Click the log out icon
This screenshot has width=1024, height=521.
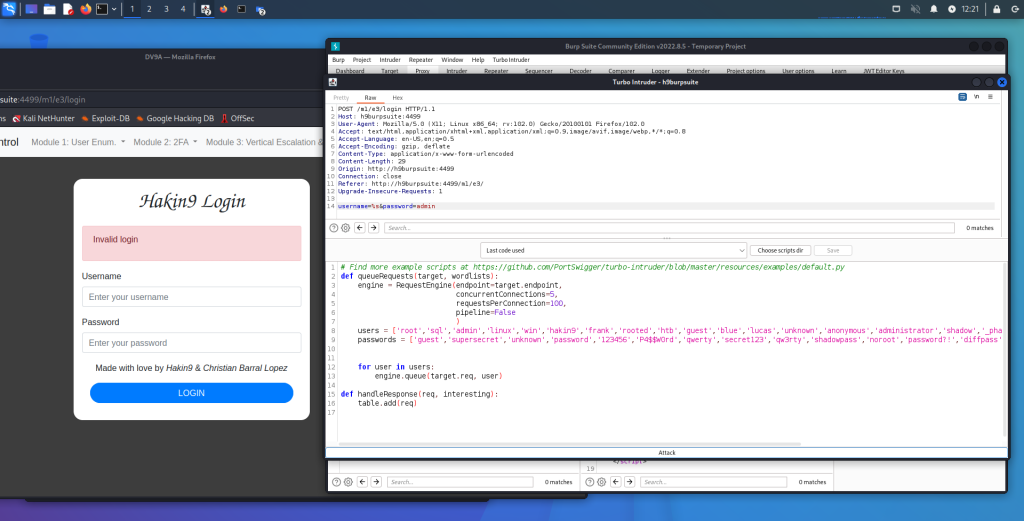pyautogui.click(x=1015, y=9)
